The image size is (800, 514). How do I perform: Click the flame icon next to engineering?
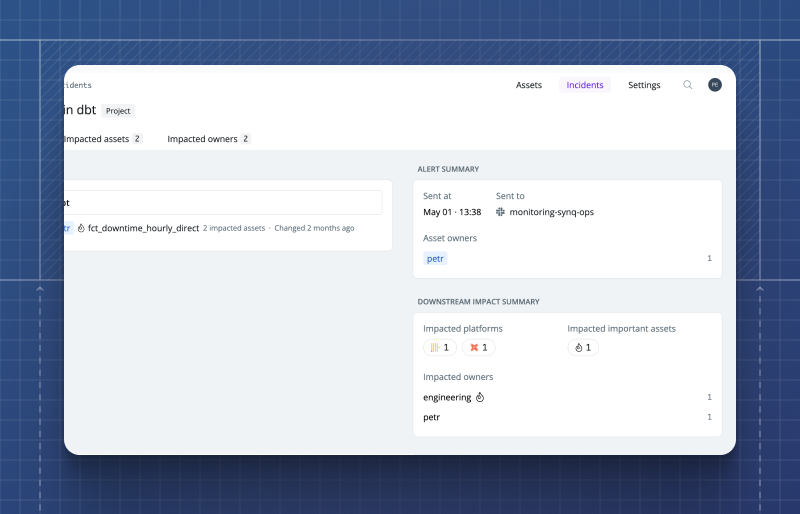pos(480,397)
